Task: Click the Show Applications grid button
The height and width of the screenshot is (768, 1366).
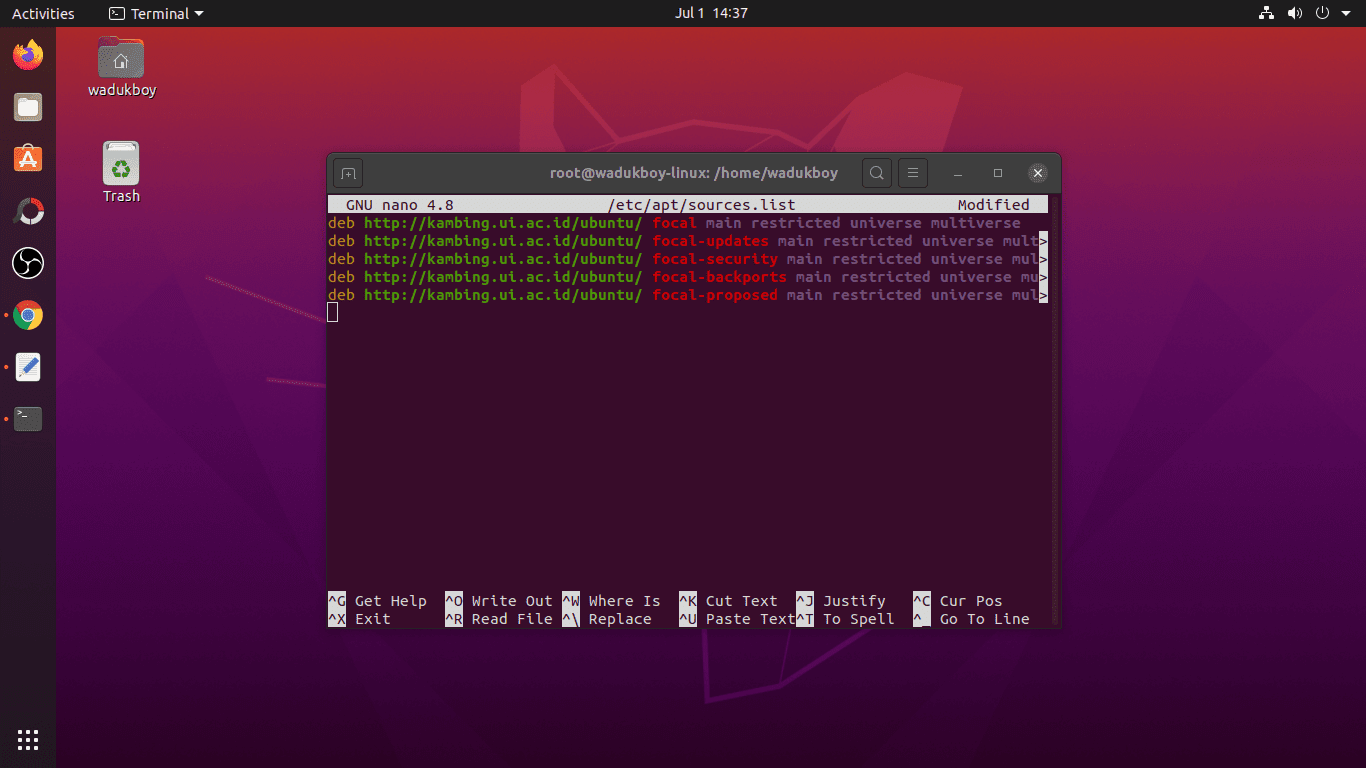Action: coord(28,740)
